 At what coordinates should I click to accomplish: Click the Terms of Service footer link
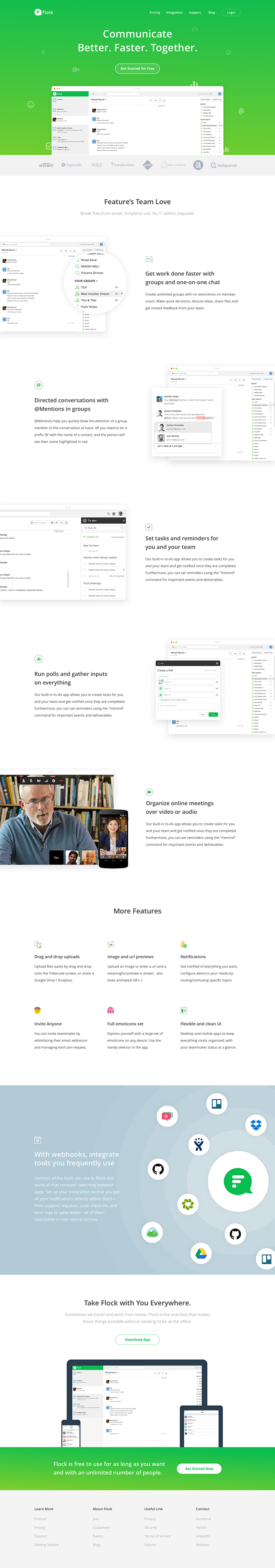pyautogui.click(x=157, y=1536)
